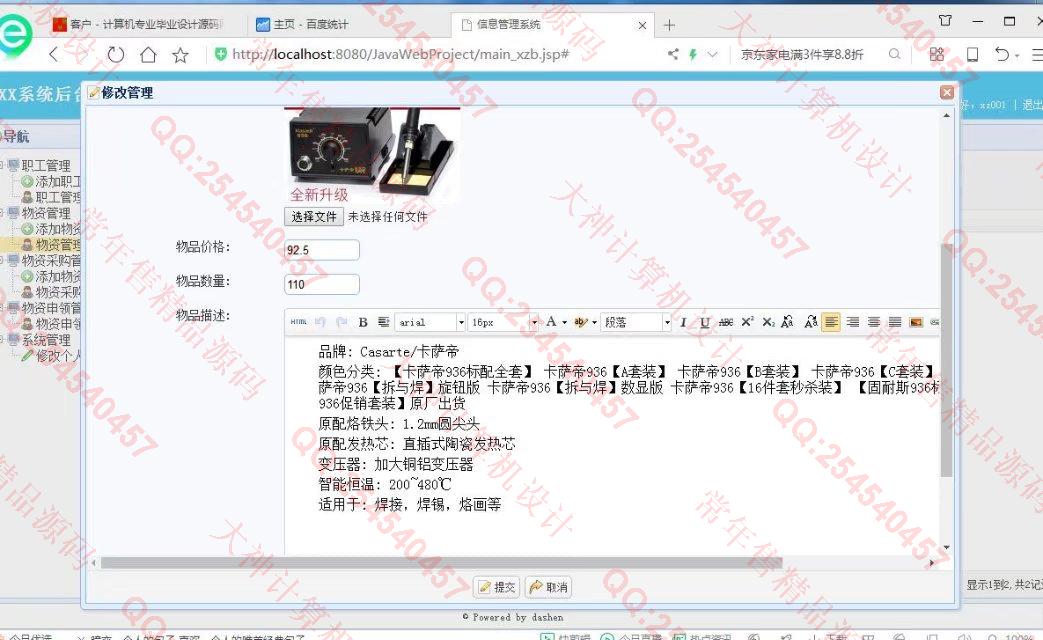The width and height of the screenshot is (1043, 640).
Task: Select 系统管理 tree folder
Action: click(x=46, y=340)
